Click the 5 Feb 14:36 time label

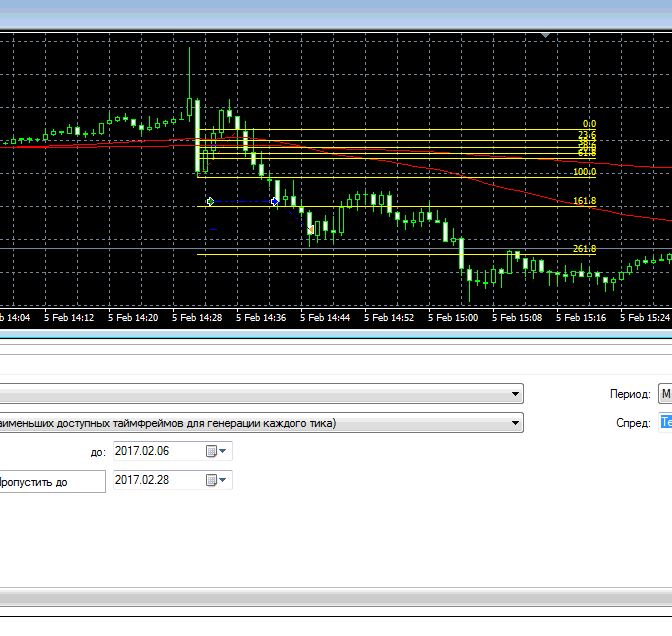pyautogui.click(x=261, y=318)
